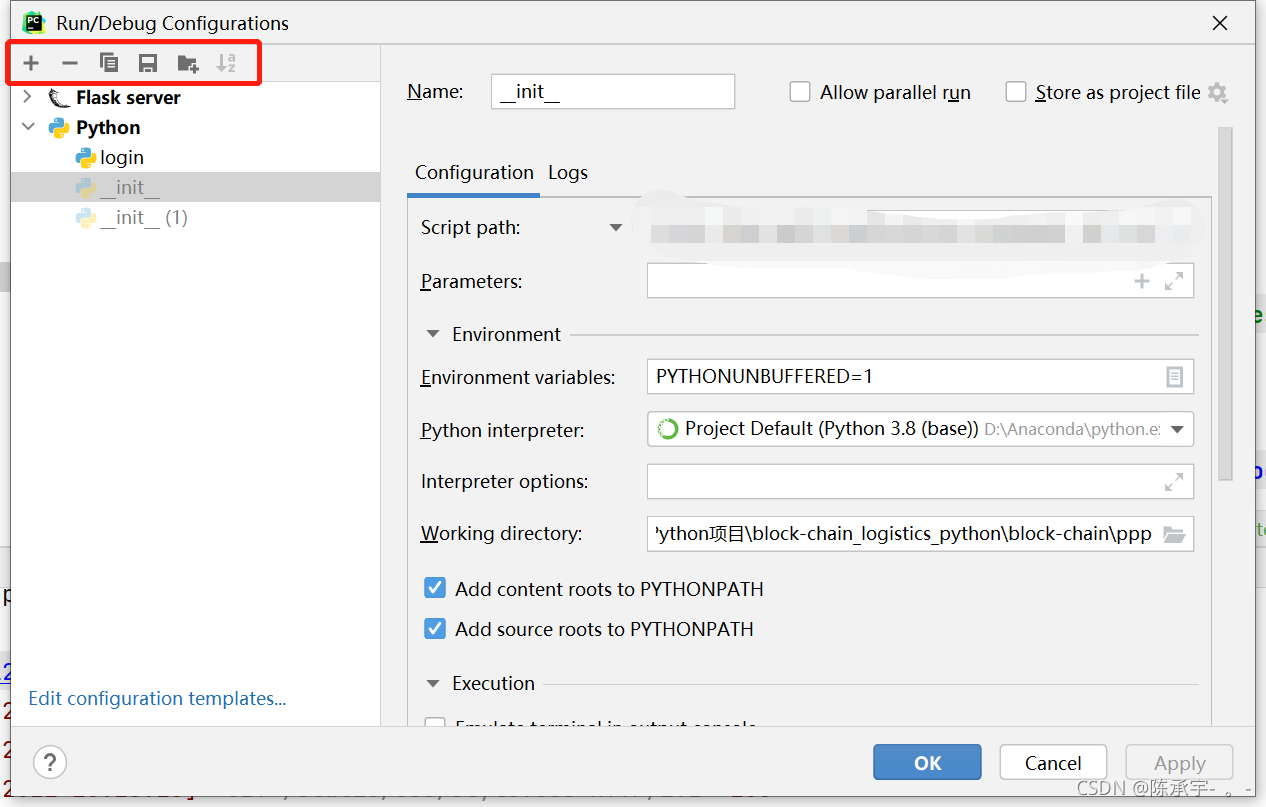1266x807 pixels.
Task: Click the Save Configuration disk icon
Action: click(148, 64)
